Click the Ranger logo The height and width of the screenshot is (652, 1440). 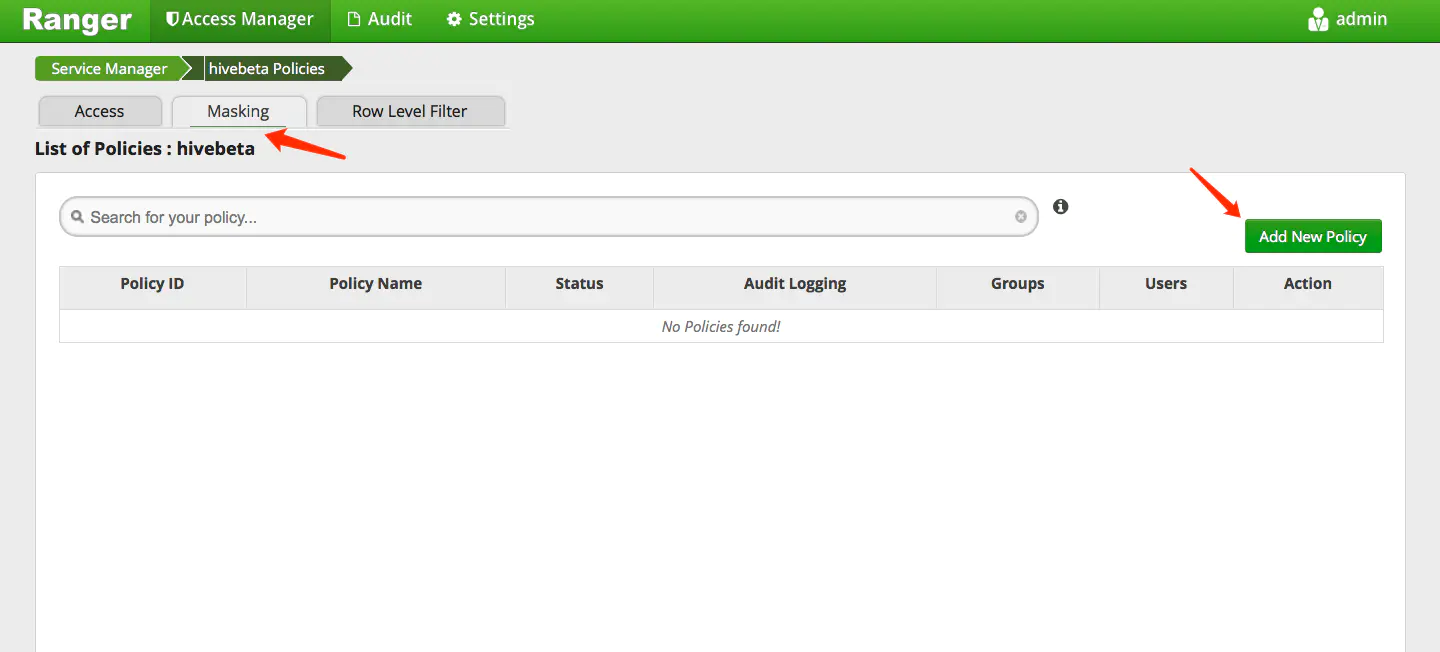77,20
